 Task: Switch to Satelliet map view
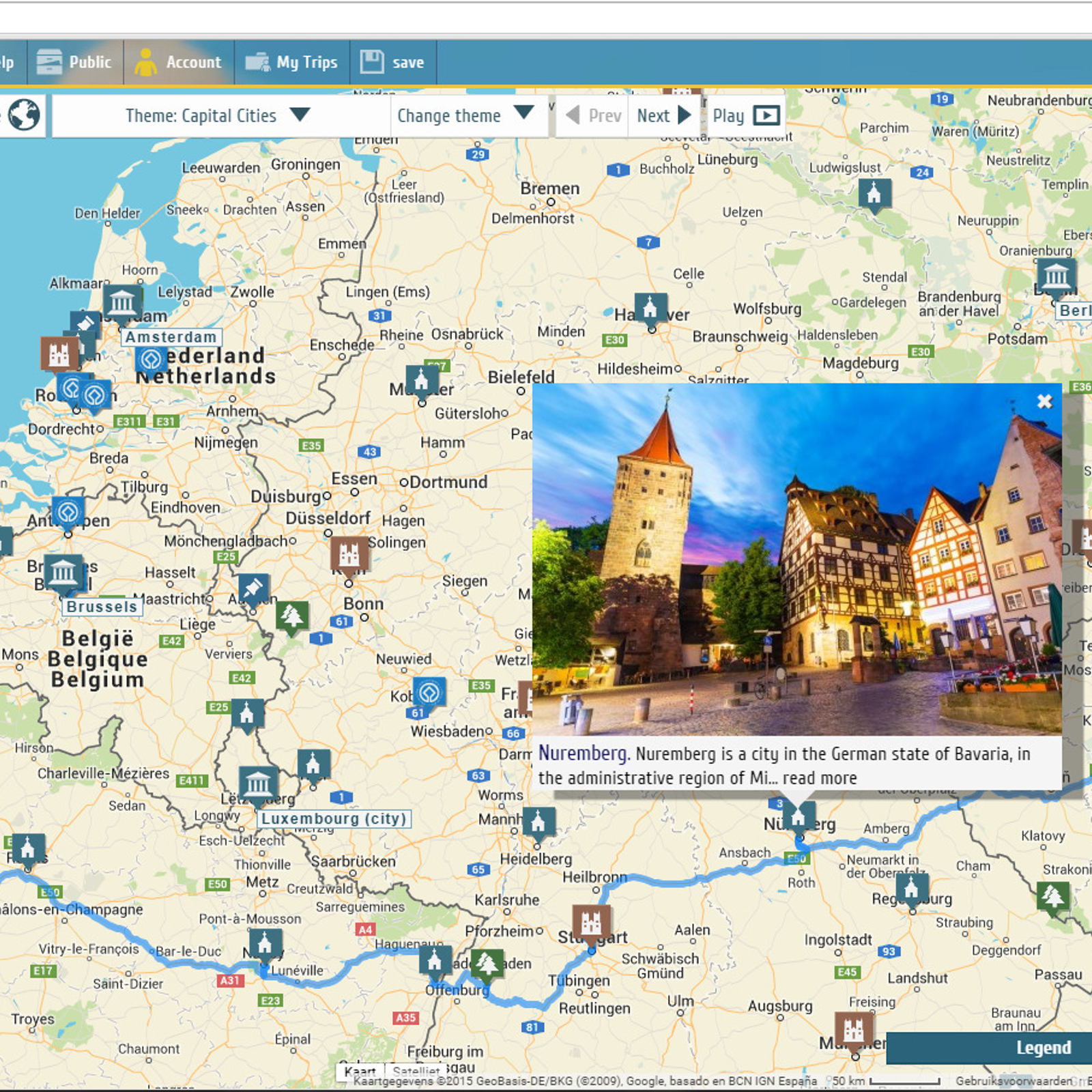point(416,1071)
